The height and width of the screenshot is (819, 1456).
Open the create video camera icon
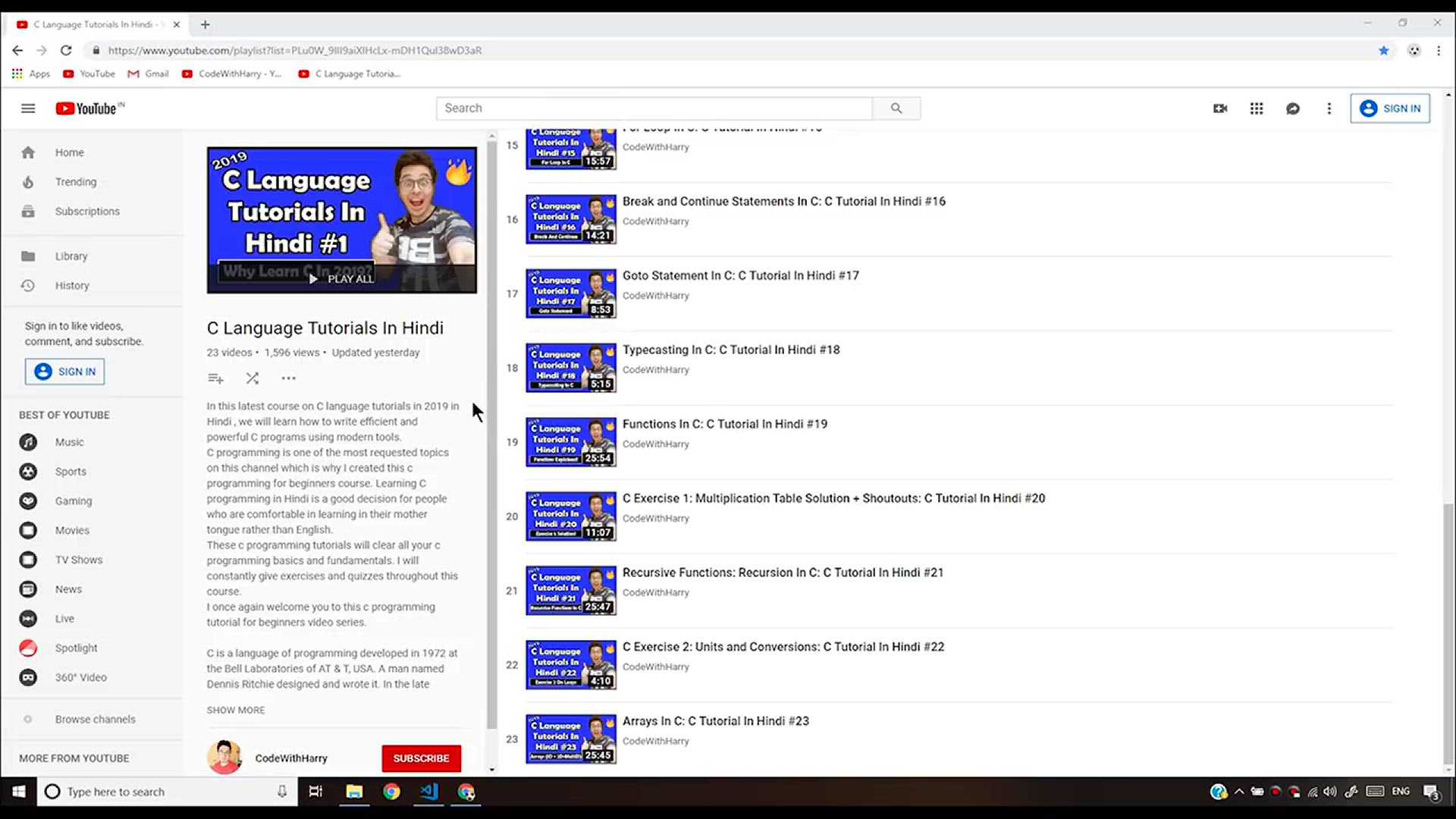coord(1220,108)
